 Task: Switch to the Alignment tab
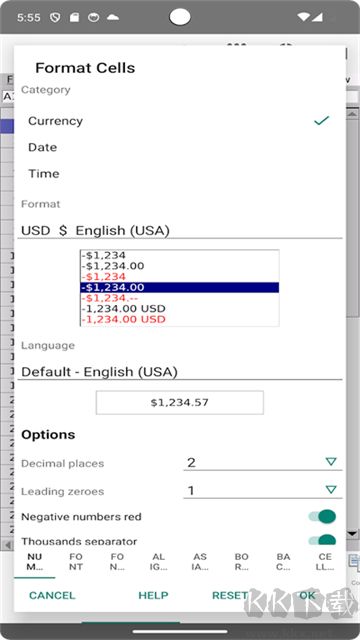[x=158, y=562]
